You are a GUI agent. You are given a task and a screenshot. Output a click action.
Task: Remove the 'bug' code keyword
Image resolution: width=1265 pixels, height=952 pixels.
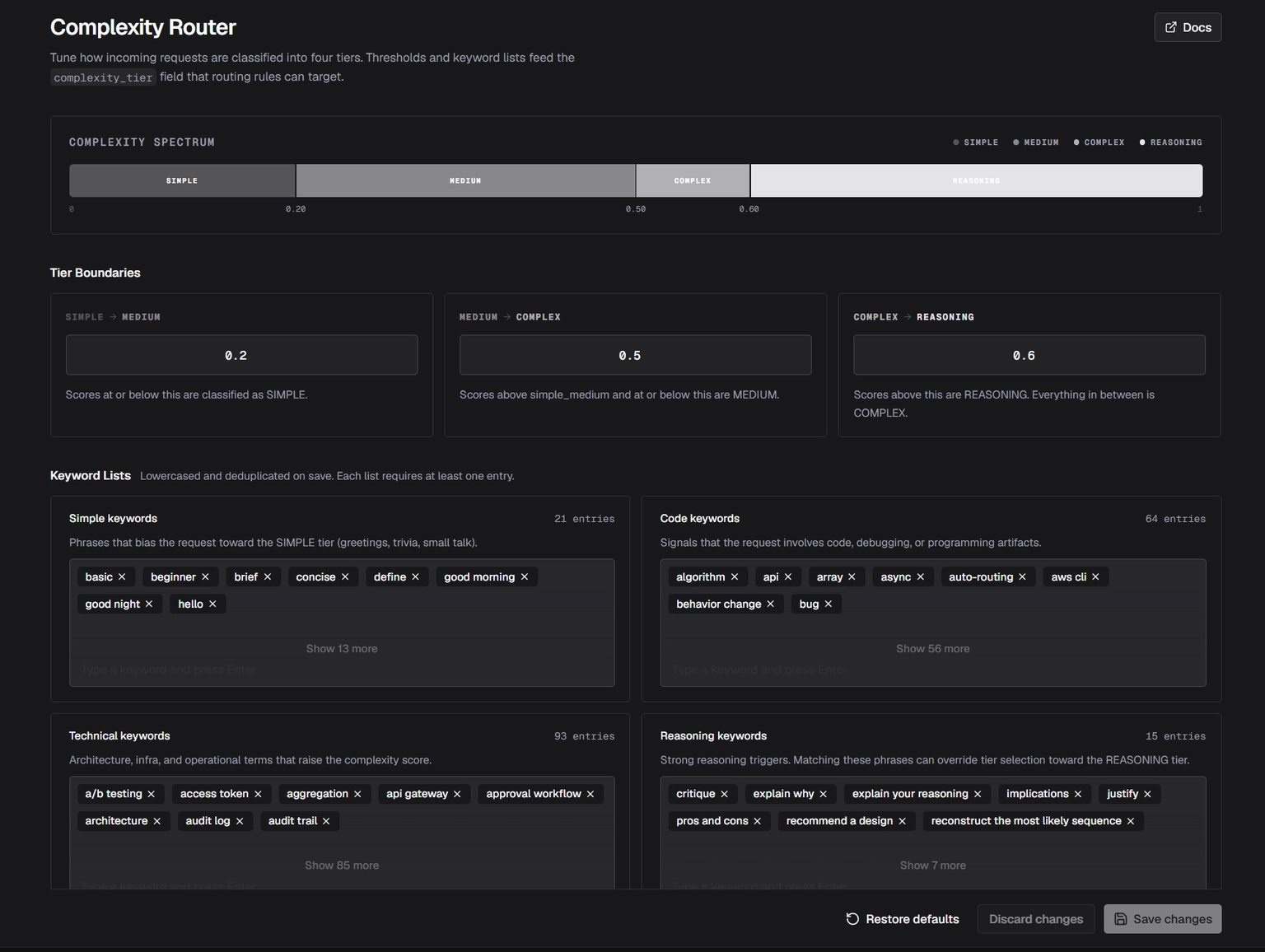(x=829, y=604)
